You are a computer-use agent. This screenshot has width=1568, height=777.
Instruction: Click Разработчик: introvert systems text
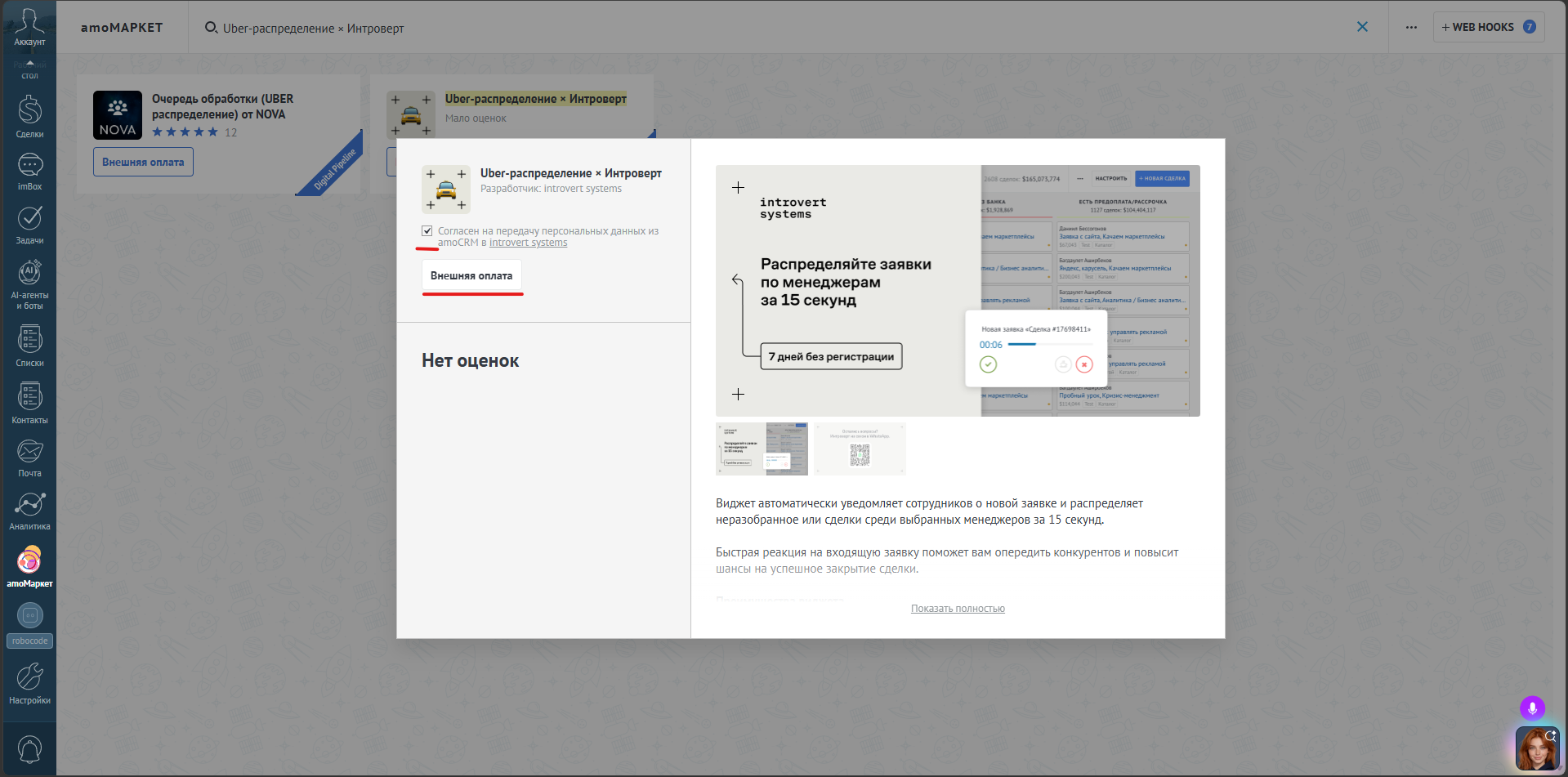tap(551, 189)
